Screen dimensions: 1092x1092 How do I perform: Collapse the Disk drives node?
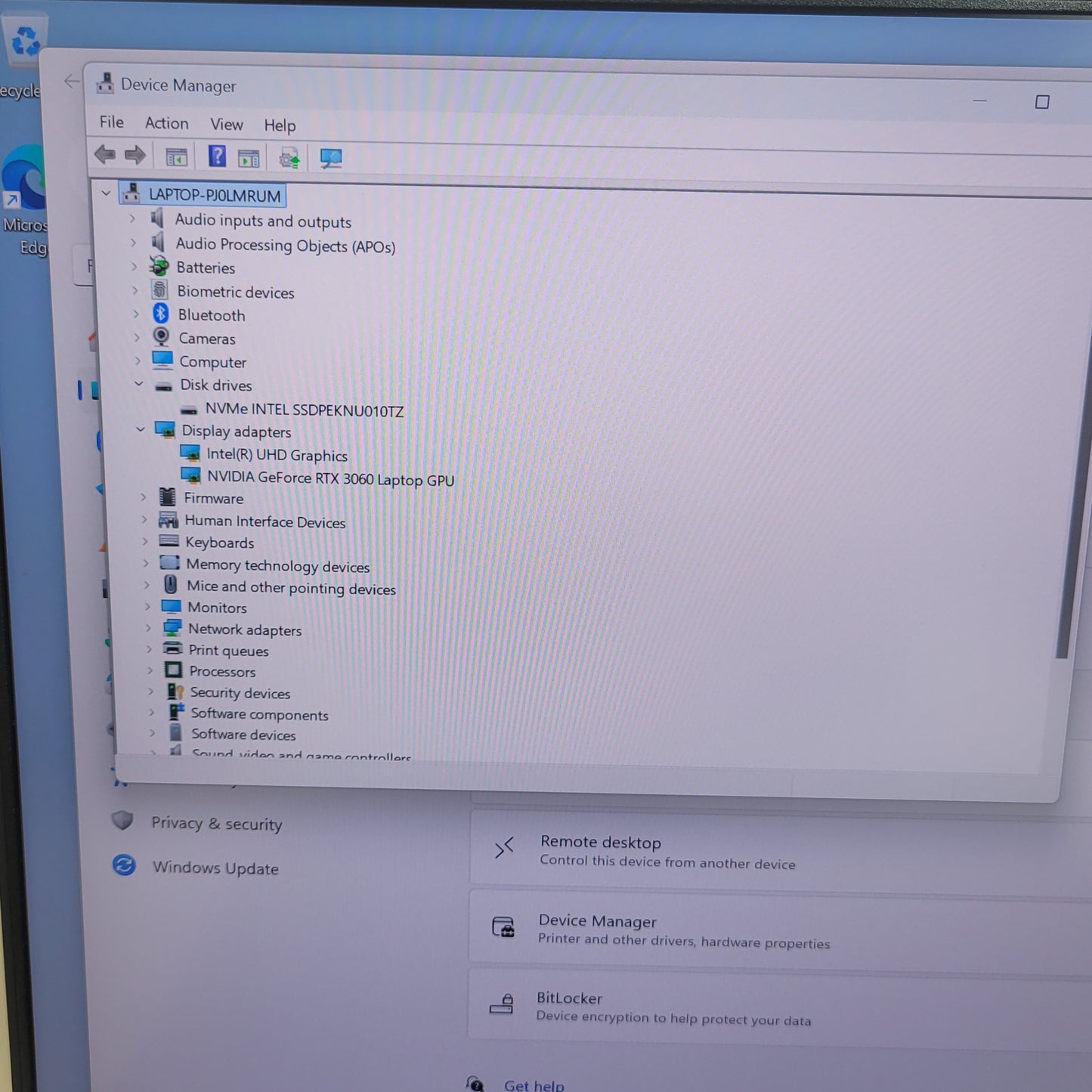pyautogui.click(x=138, y=384)
